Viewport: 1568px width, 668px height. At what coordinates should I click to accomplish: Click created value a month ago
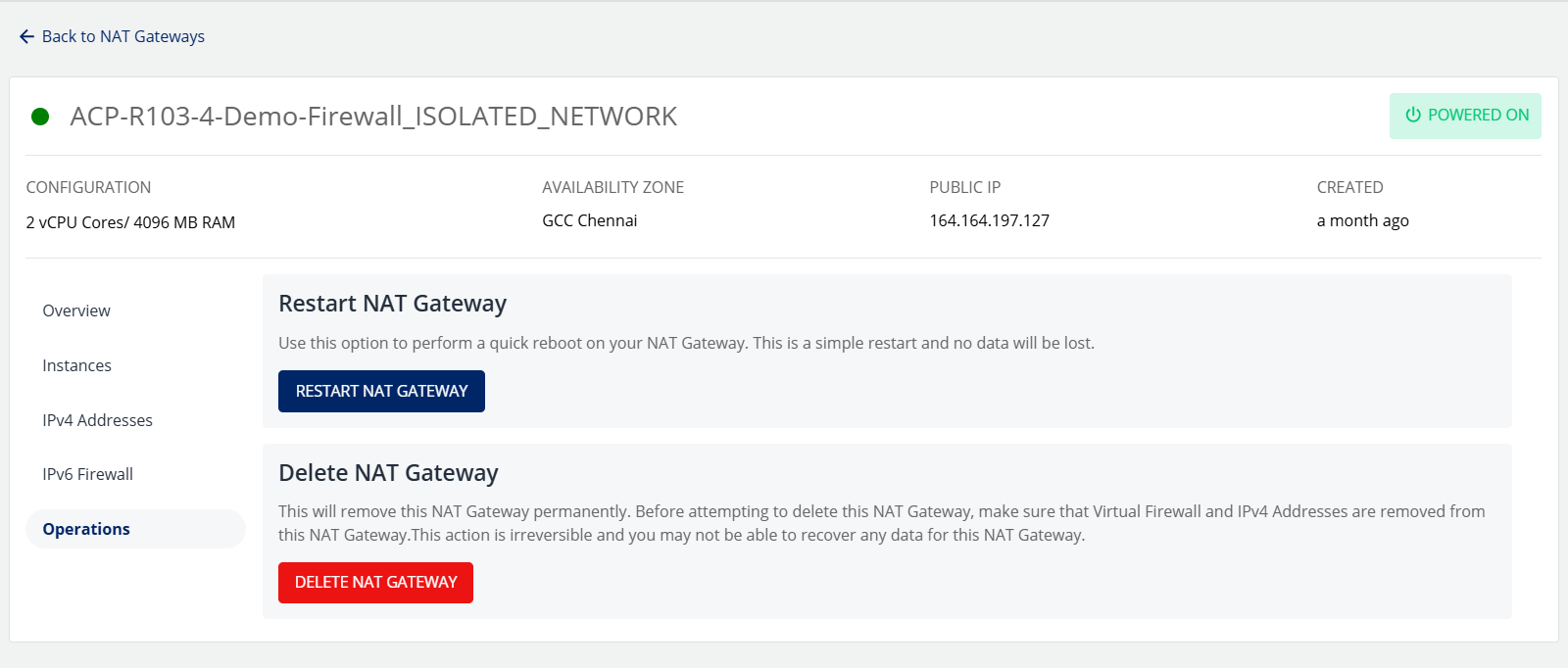click(1362, 220)
